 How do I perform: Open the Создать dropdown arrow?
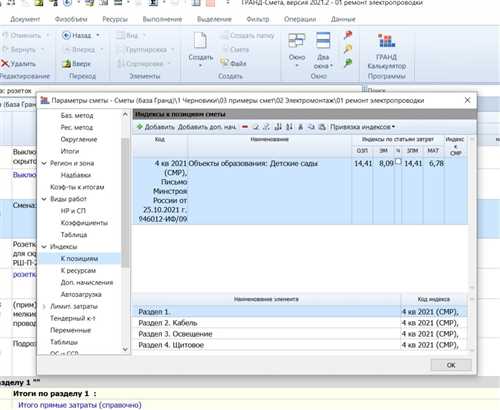pos(201,66)
